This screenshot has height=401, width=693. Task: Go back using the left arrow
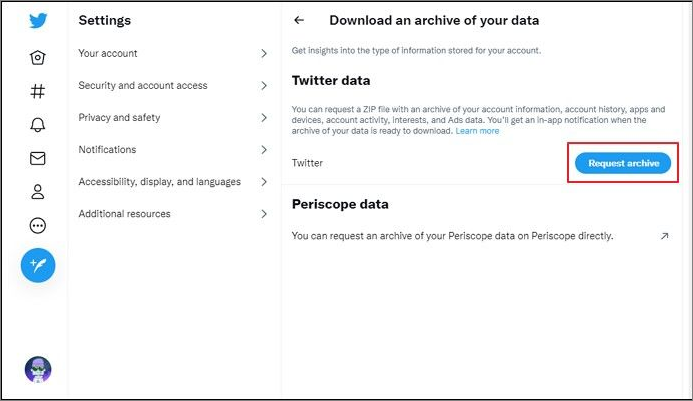point(298,20)
